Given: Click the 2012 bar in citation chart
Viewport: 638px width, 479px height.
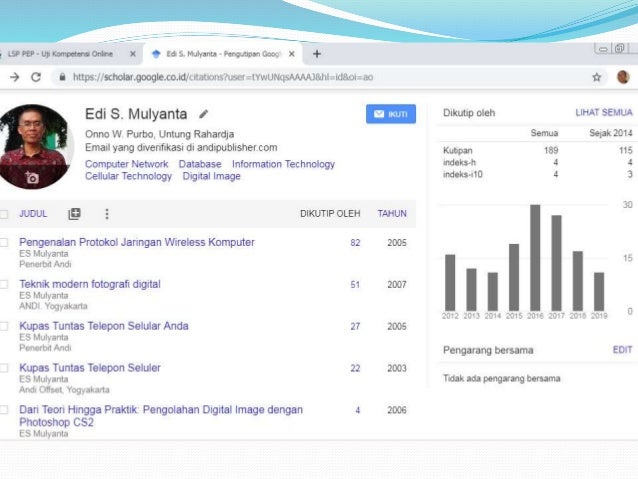Looking at the screenshot, I should 450,283.
